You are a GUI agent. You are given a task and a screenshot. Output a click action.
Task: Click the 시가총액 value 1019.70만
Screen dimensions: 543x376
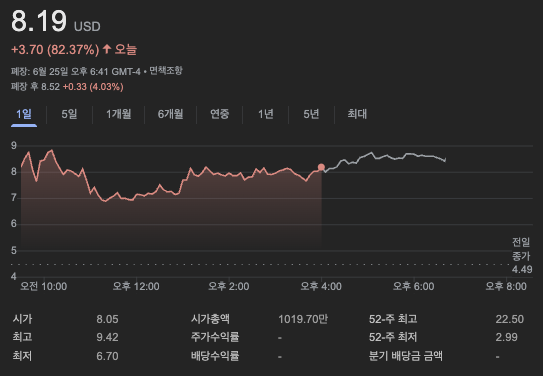click(x=303, y=319)
